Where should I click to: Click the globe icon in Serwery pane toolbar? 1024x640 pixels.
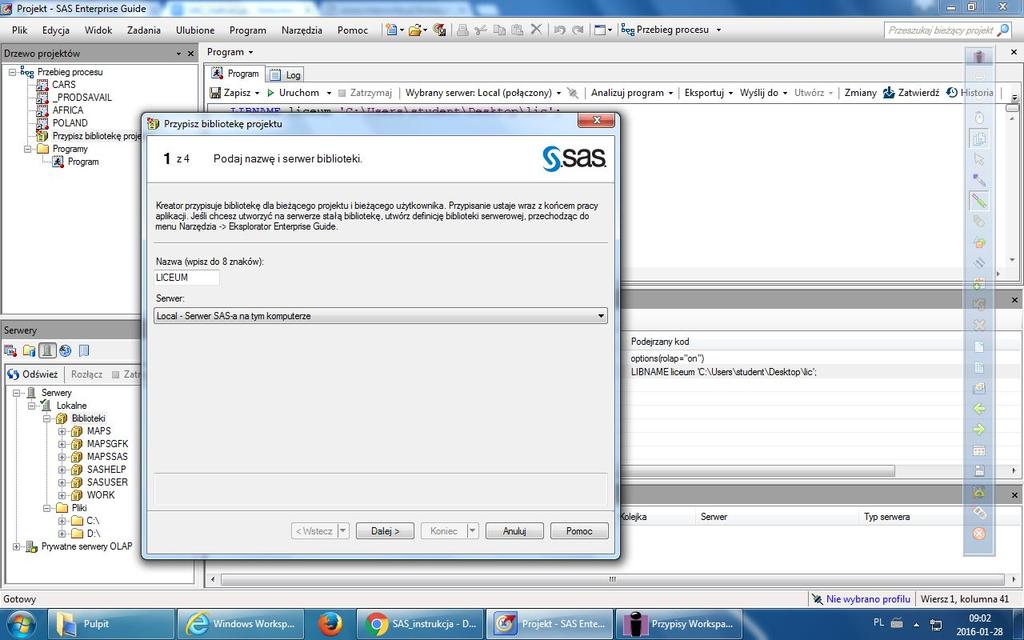pyautogui.click(x=65, y=351)
